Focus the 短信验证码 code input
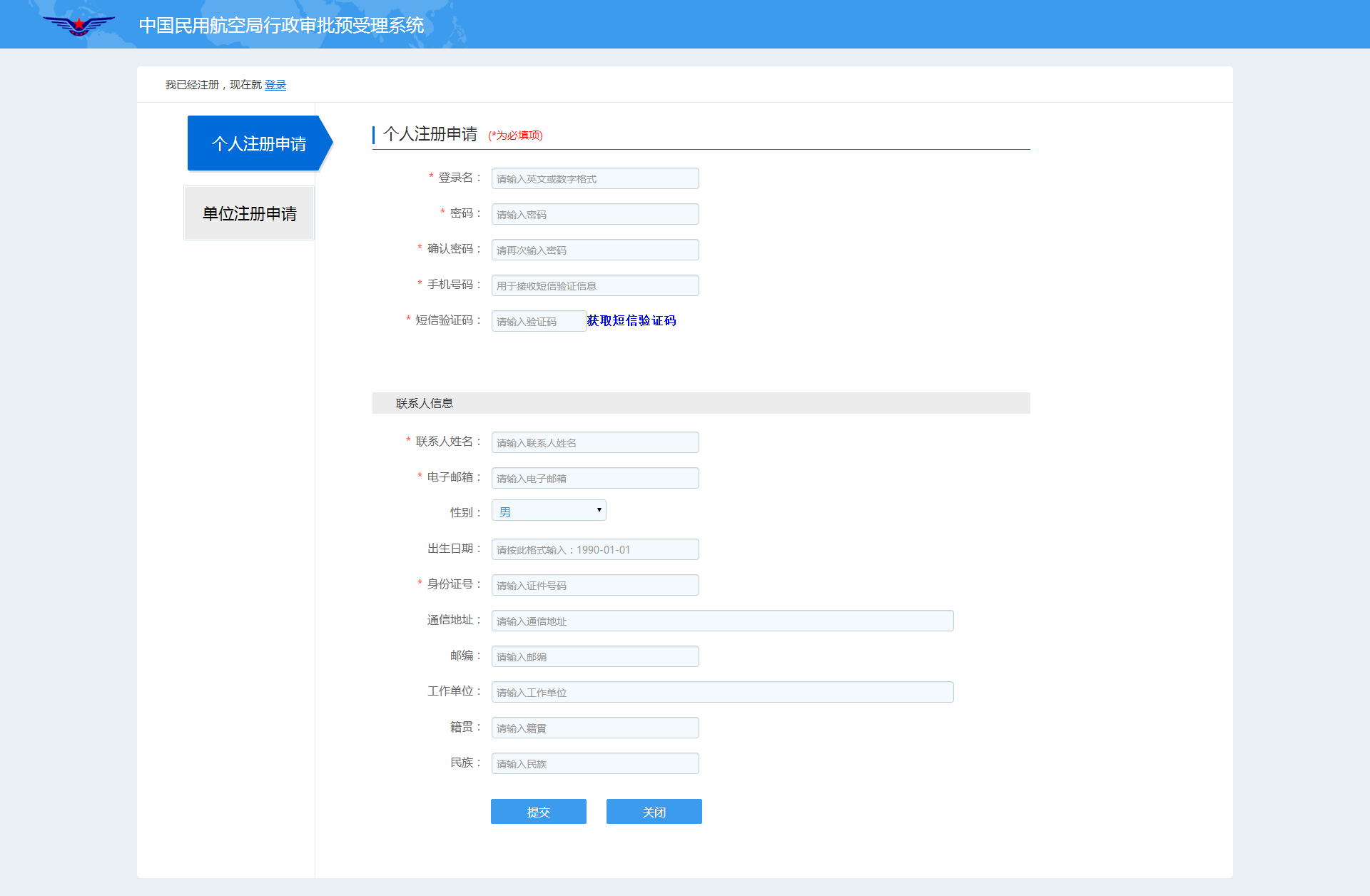1370x896 pixels. click(x=539, y=321)
